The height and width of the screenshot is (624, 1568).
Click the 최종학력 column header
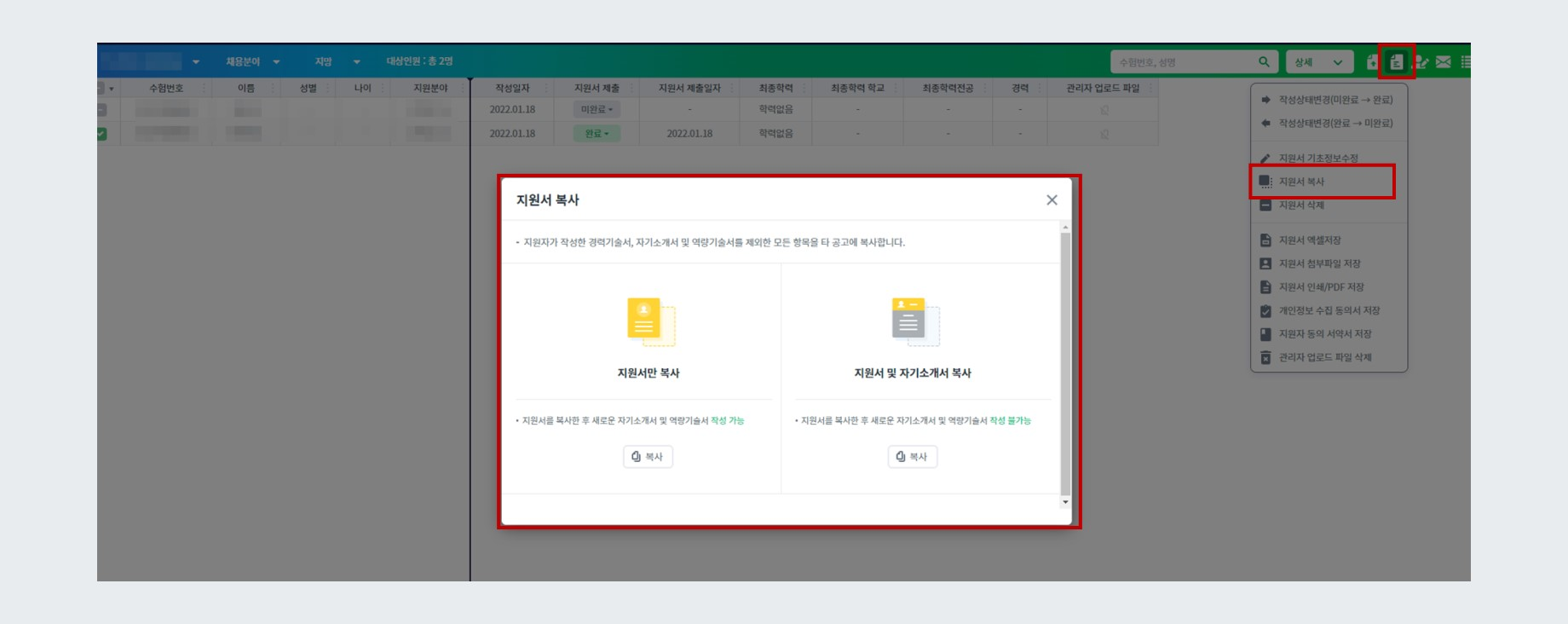(x=775, y=89)
